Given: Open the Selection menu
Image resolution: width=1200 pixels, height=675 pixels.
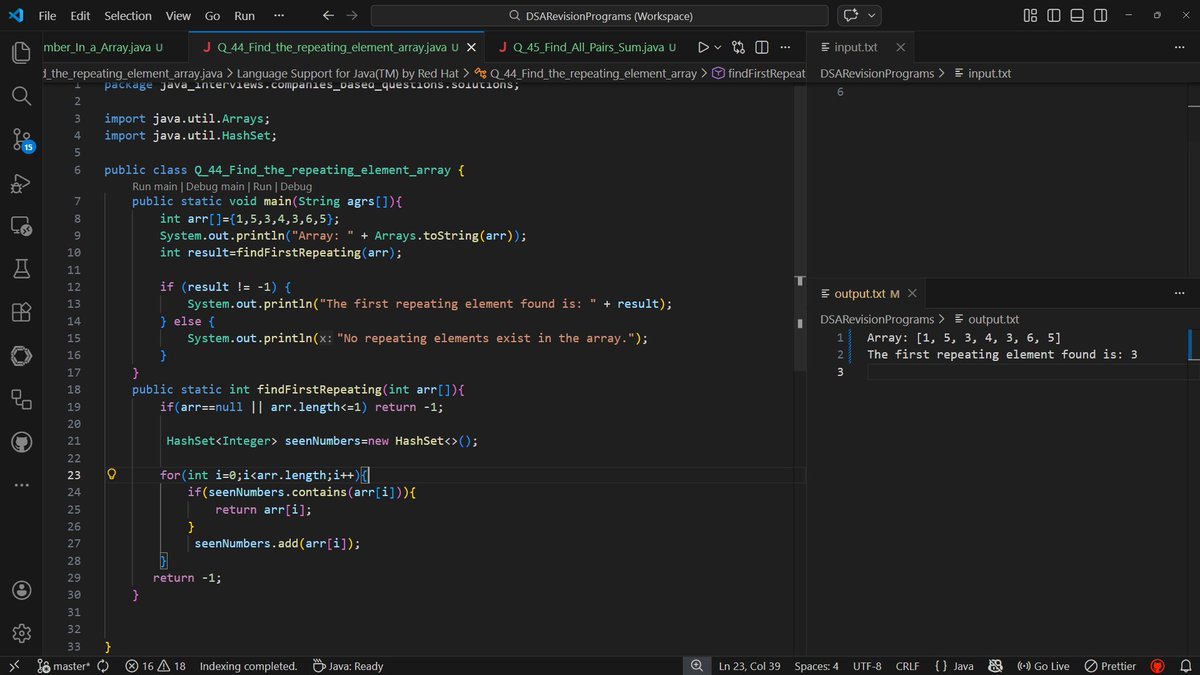Looking at the screenshot, I should (128, 16).
